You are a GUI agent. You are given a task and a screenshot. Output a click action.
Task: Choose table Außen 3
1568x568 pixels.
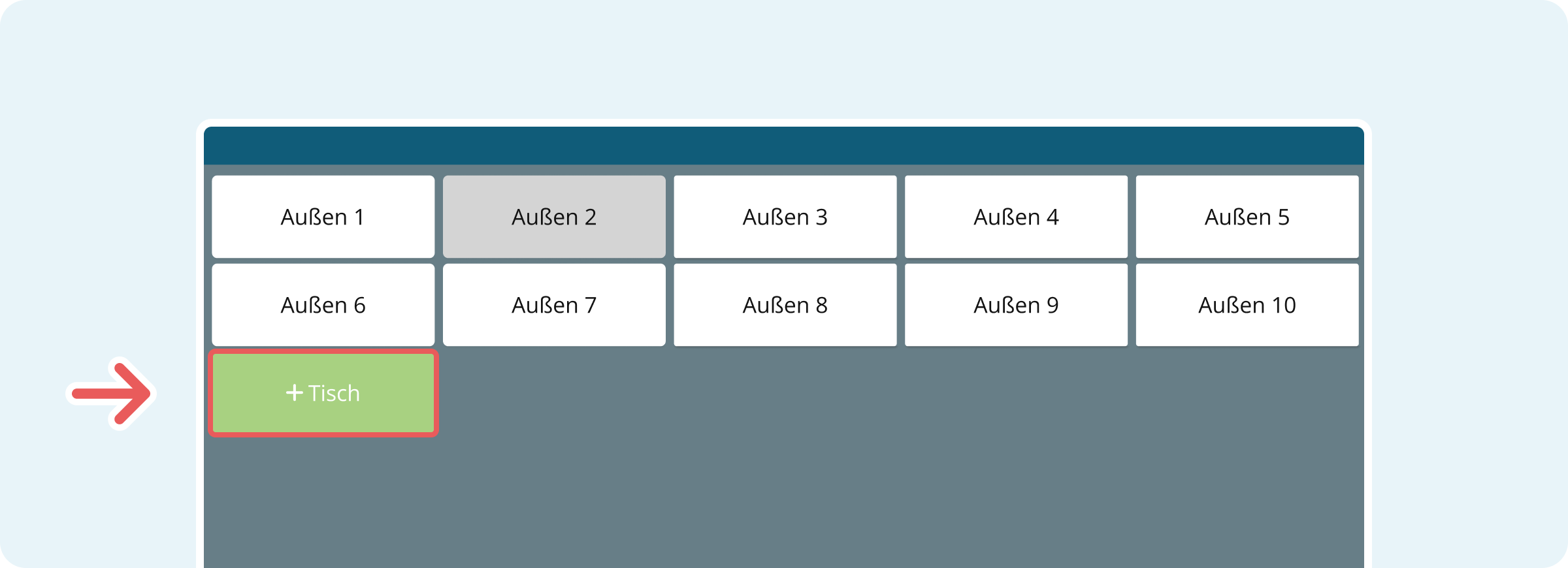point(785,217)
